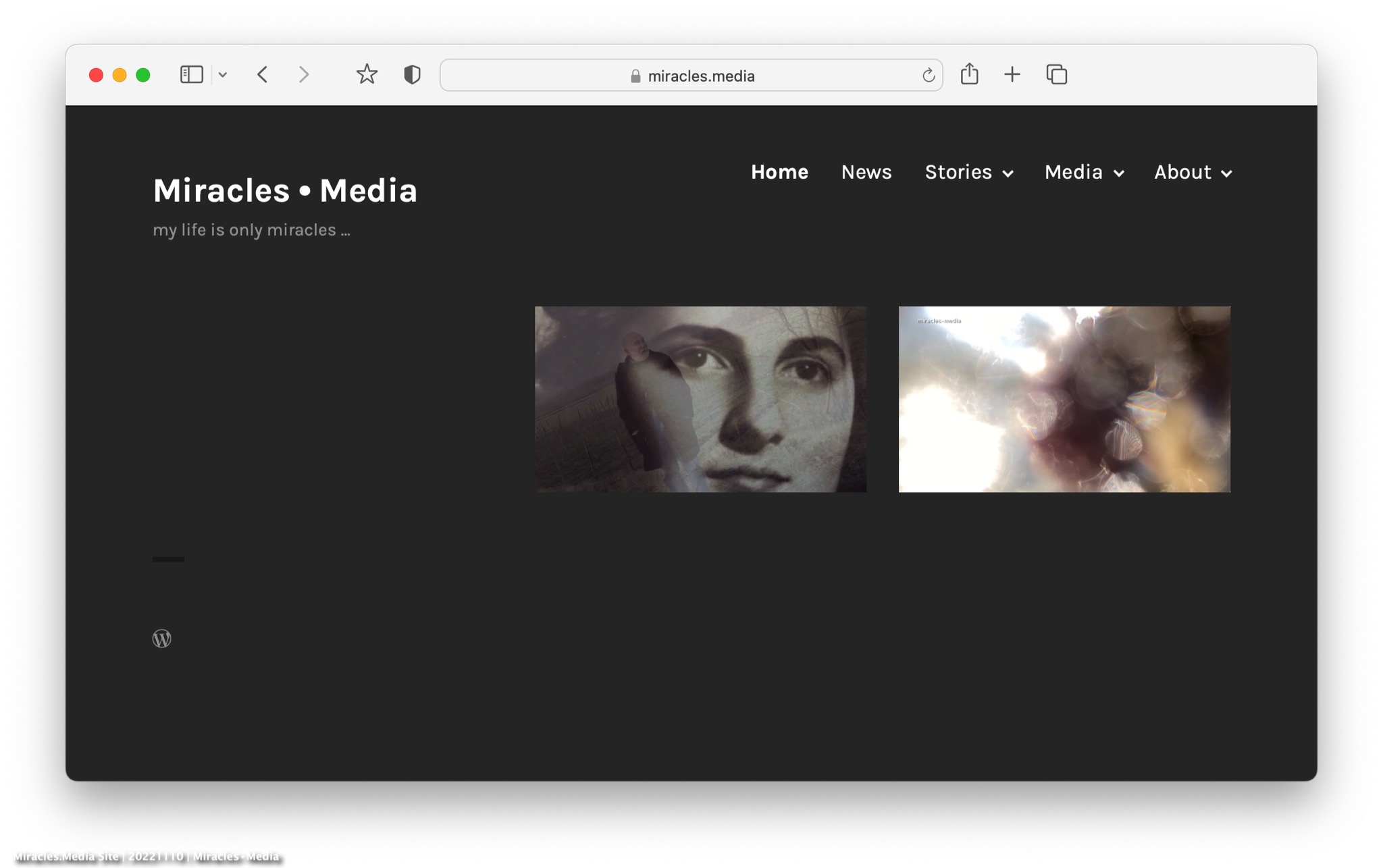Image resolution: width=1383 pixels, height=868 pixels.
Task: Click the forward navigation arrow
Action: (304, 74)
